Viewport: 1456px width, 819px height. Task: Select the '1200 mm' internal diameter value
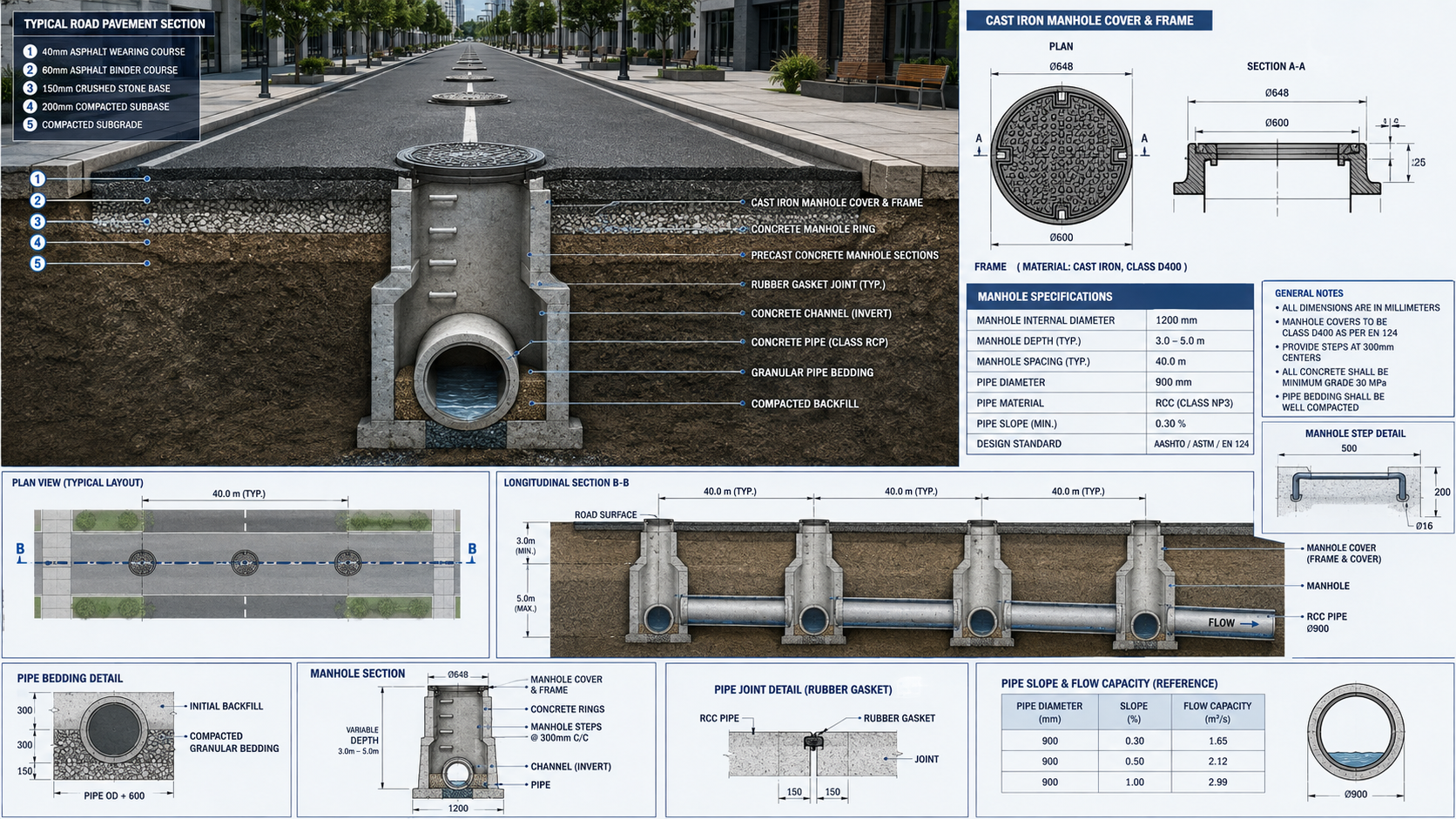pyautogui.click(x=1176, y=320)
